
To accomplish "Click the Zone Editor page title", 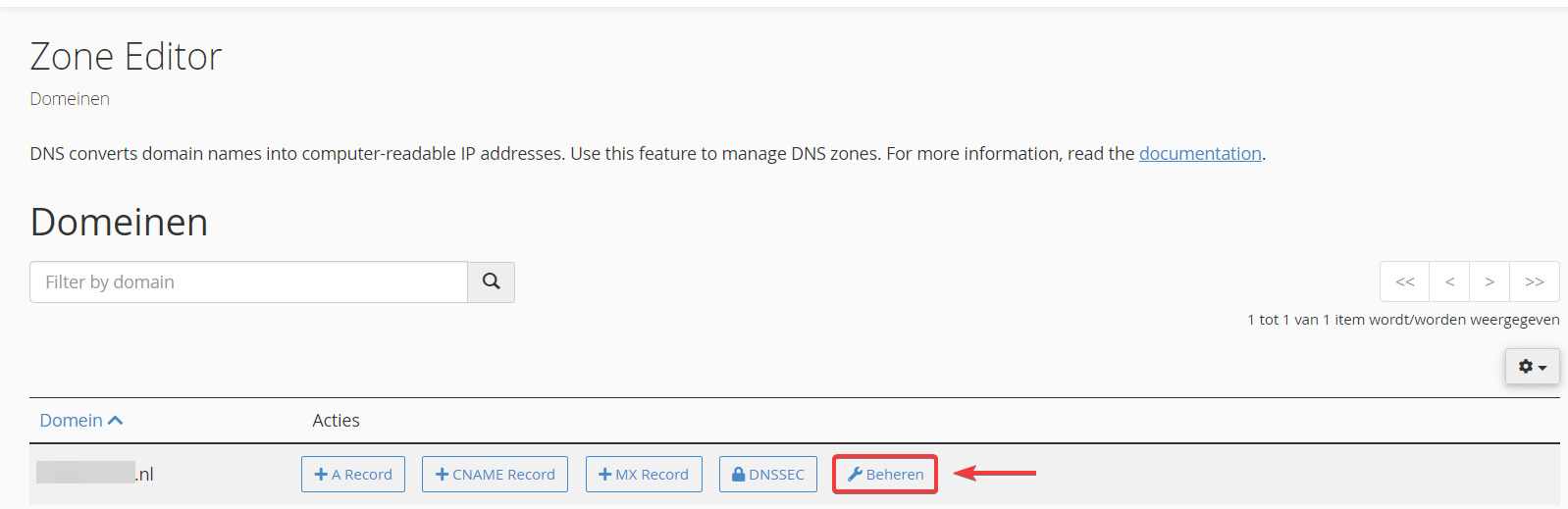I will click(x=126, y=57).
